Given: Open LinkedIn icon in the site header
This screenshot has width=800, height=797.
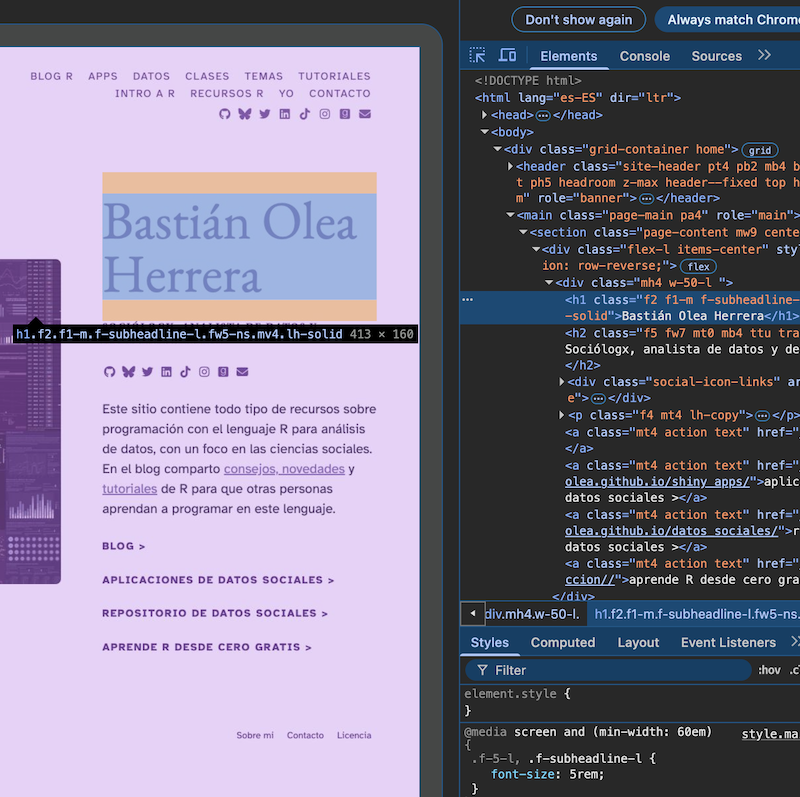Looking at the screenshot, I should (285, 114).
